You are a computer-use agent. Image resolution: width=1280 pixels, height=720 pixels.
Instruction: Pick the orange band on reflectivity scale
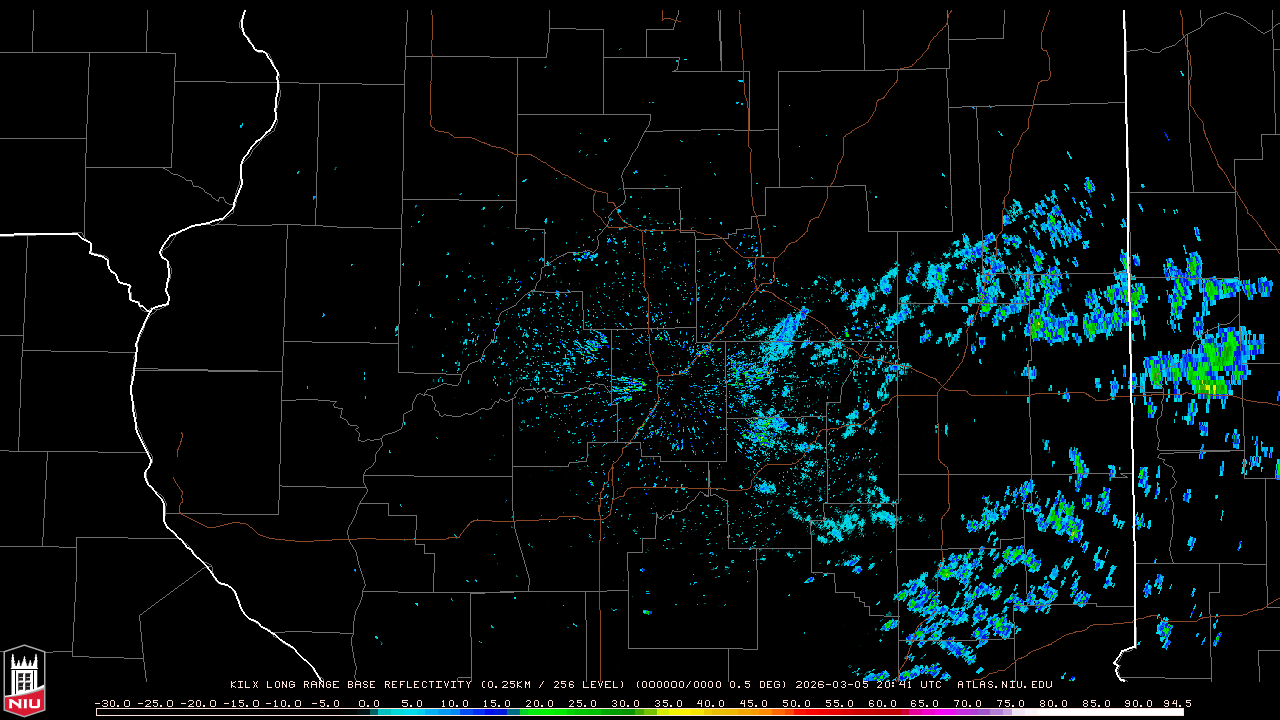(x=760, y=712)
